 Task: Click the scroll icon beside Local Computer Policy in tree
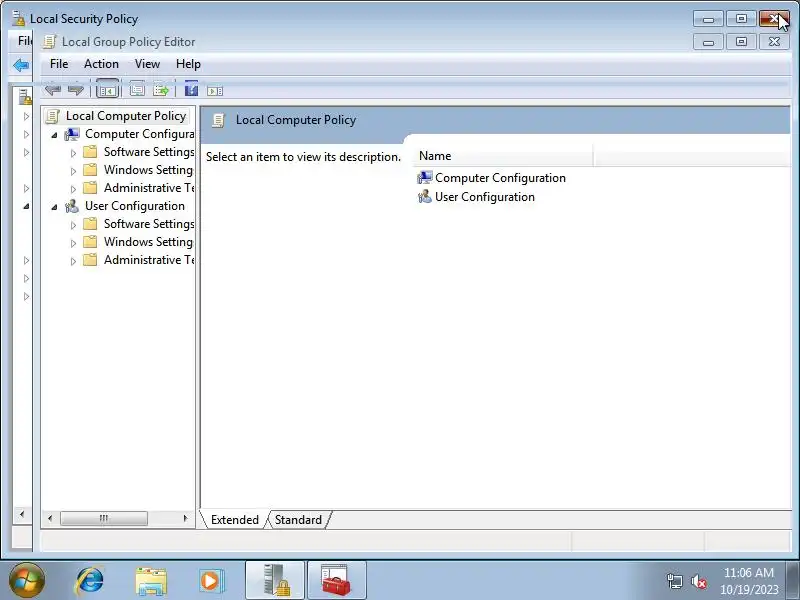[x=53, y=116]
